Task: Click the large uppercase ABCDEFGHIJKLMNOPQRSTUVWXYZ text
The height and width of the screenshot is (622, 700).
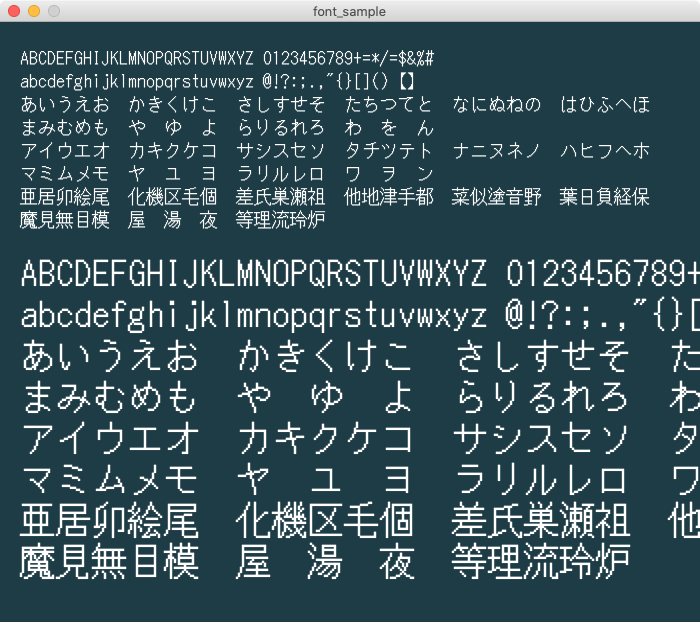Action: (x=253, y=274)
